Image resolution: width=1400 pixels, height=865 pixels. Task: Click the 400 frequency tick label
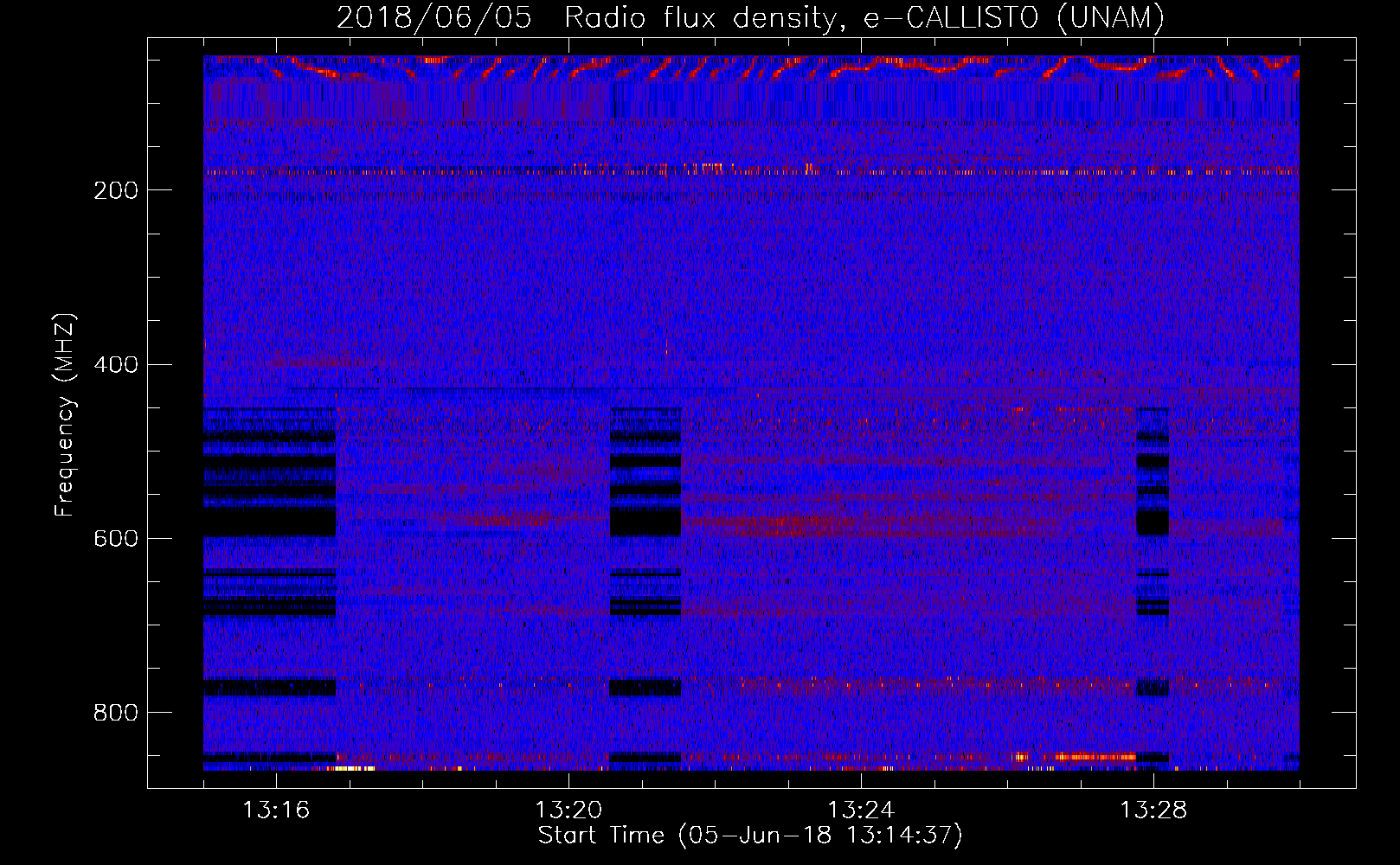[116, 365]
